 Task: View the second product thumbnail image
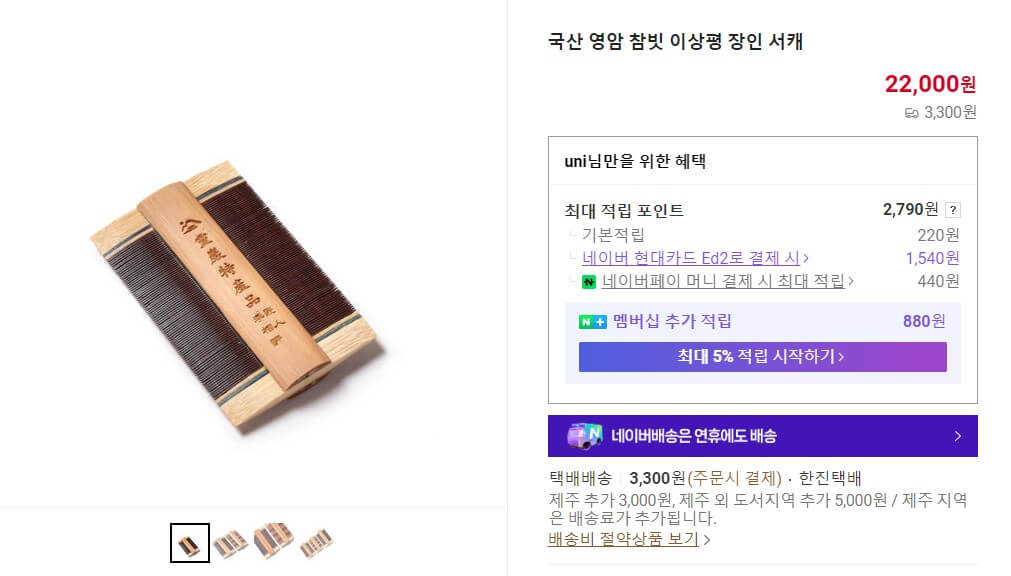tap(230, 543)
